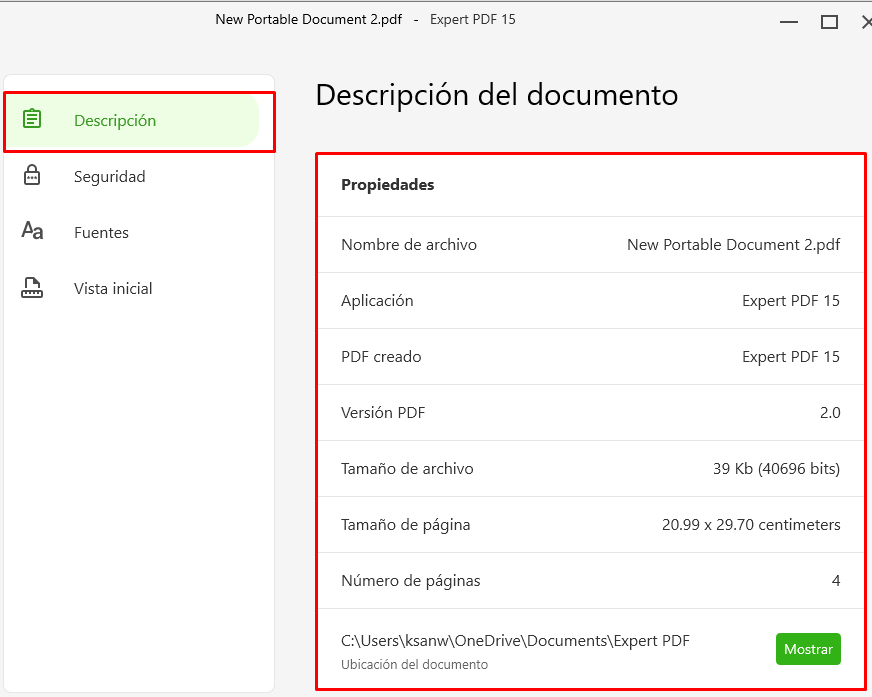Click the title bar file name text

point(309,19)
